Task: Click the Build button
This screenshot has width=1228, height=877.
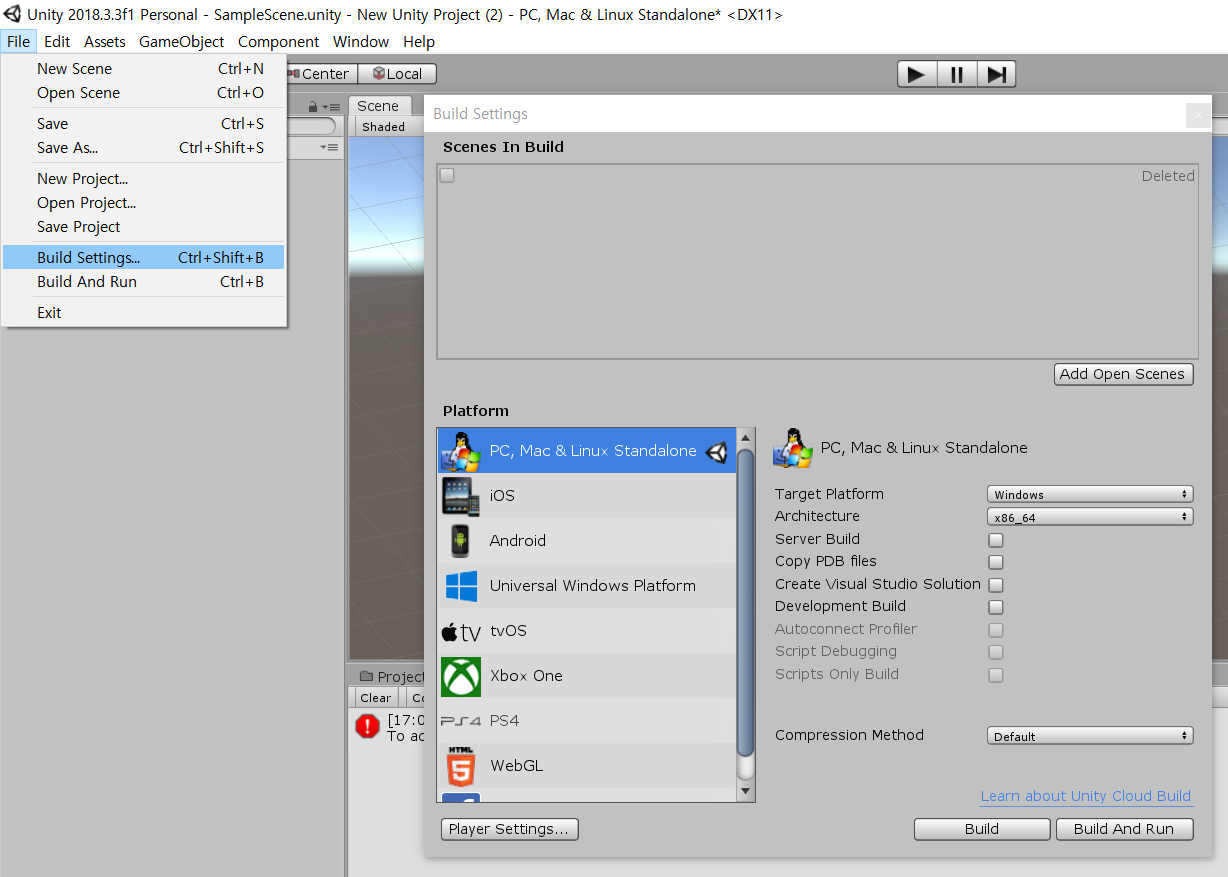Action: 982,829
